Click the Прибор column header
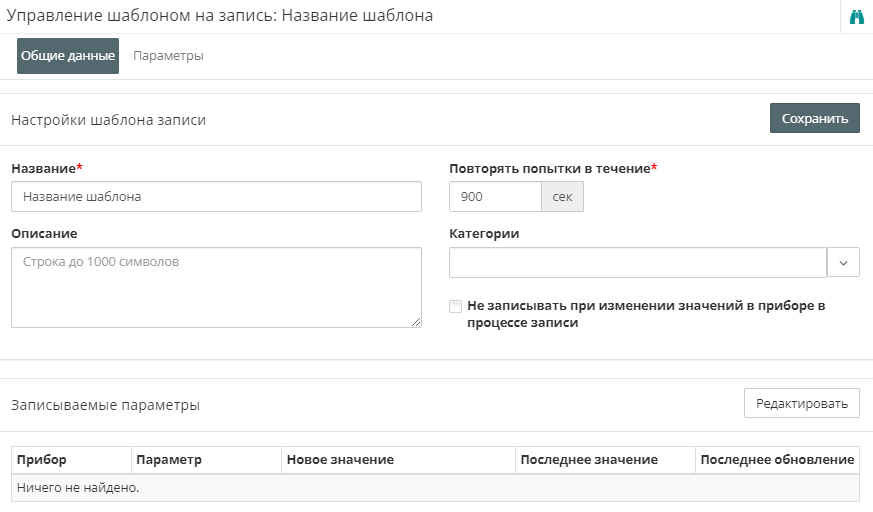 [x=70, y=460]
